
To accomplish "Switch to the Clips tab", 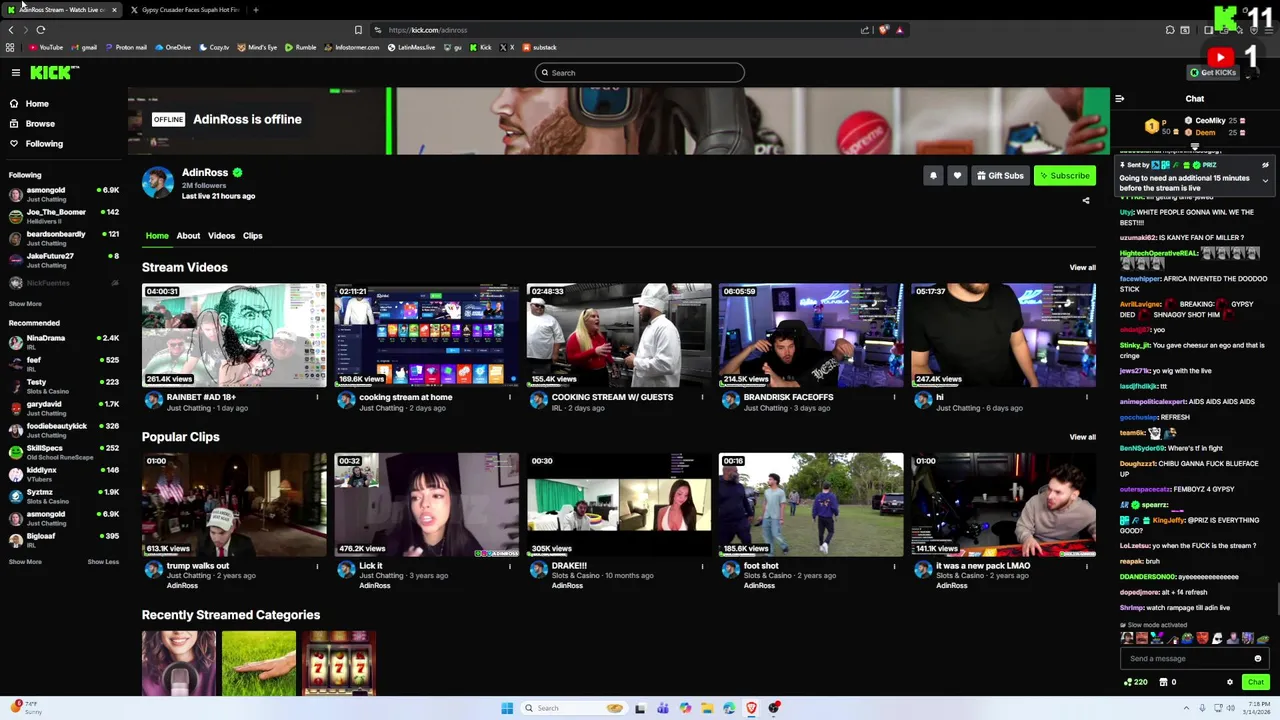I will click(x=252, y=236).
